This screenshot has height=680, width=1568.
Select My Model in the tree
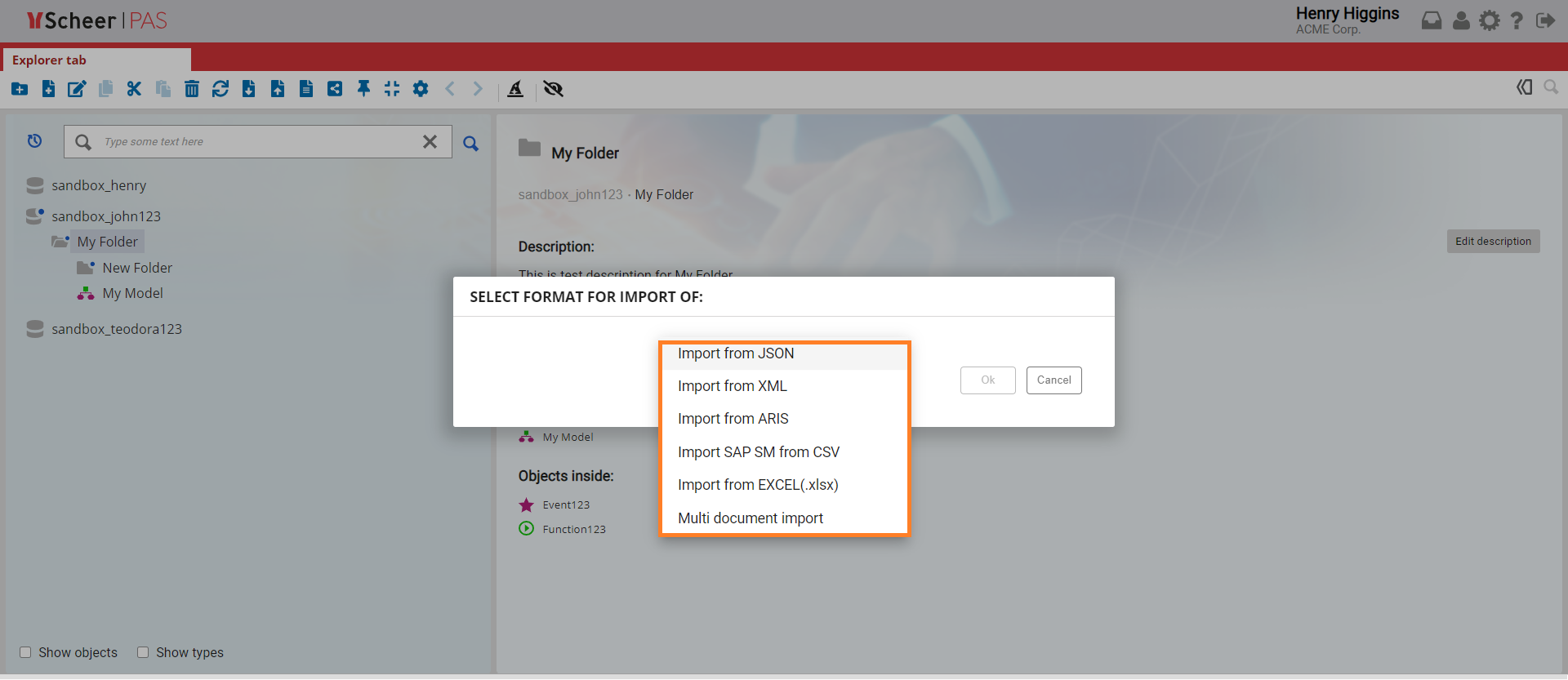(x=133, y=293)
